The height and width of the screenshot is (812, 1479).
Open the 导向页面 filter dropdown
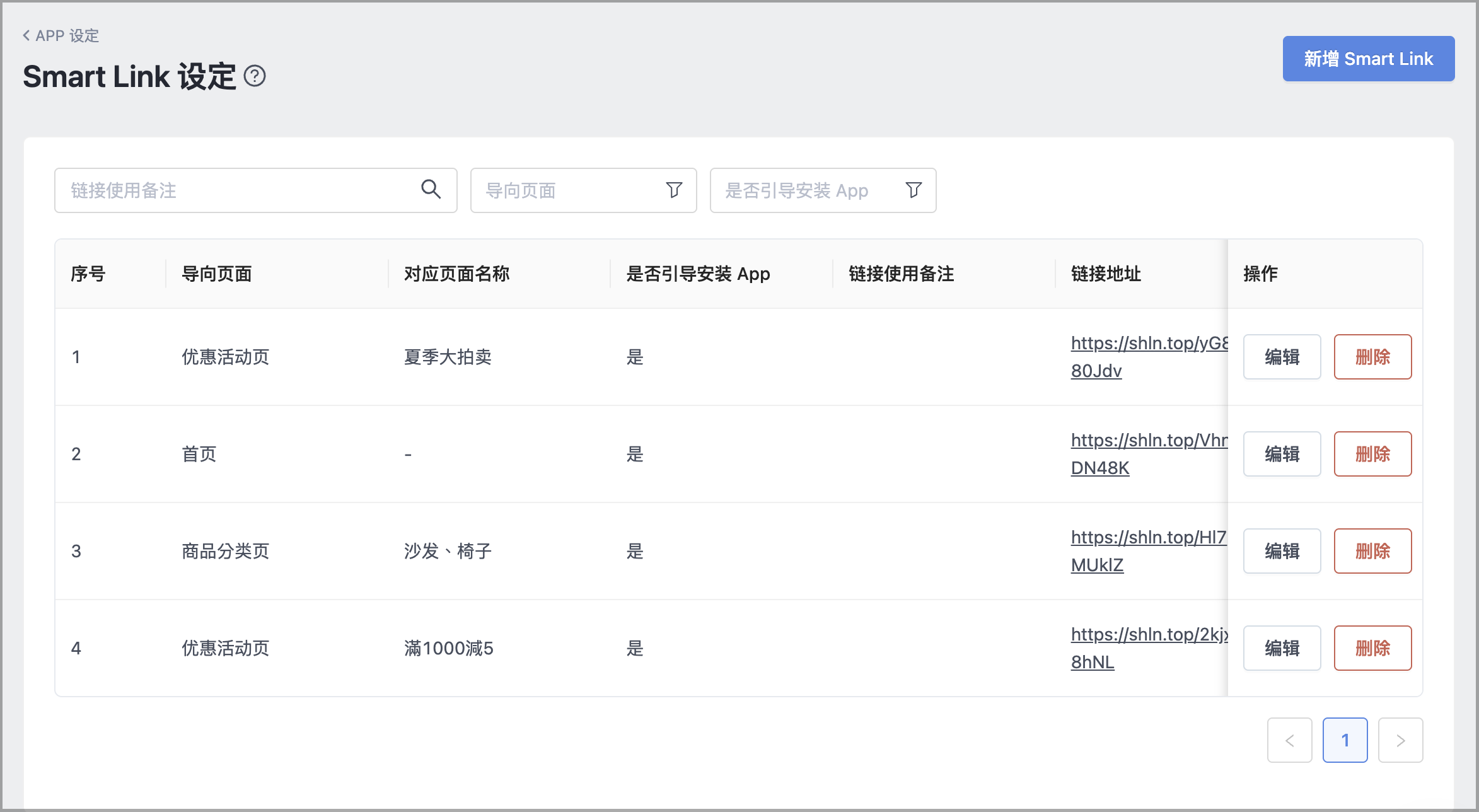[584, 190]
